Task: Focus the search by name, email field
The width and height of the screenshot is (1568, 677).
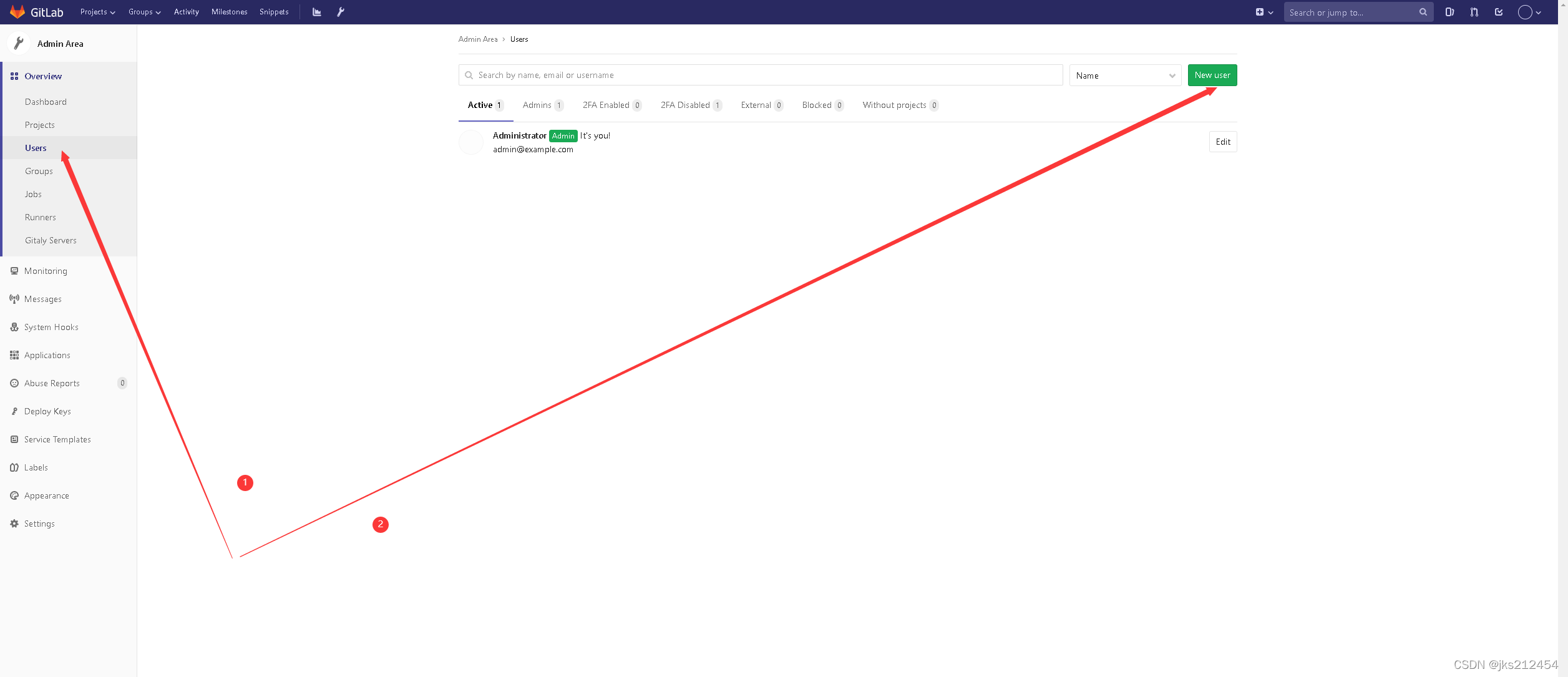Action: click(761, 75)
